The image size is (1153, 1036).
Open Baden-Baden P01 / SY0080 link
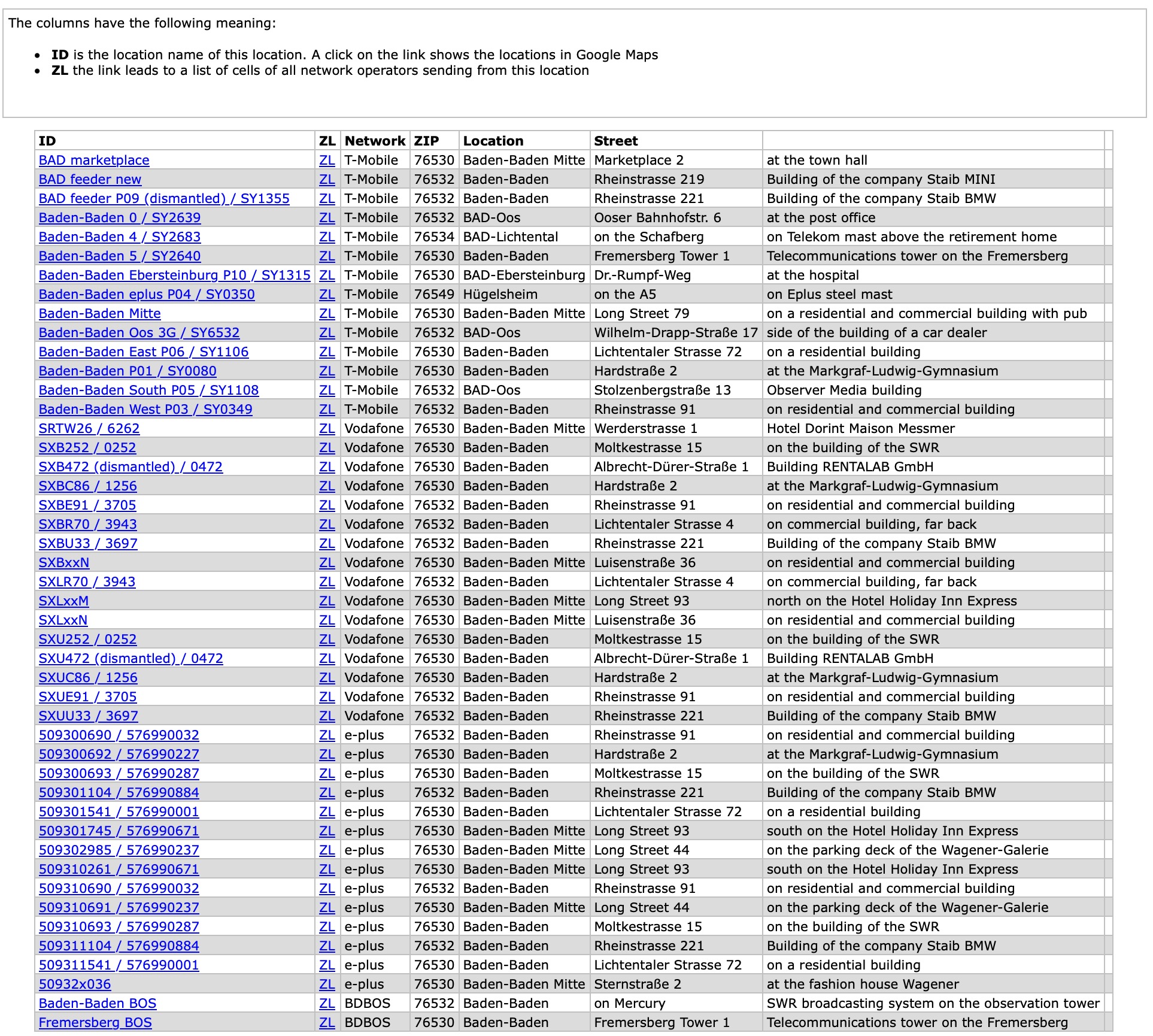(x=128, y=371)
